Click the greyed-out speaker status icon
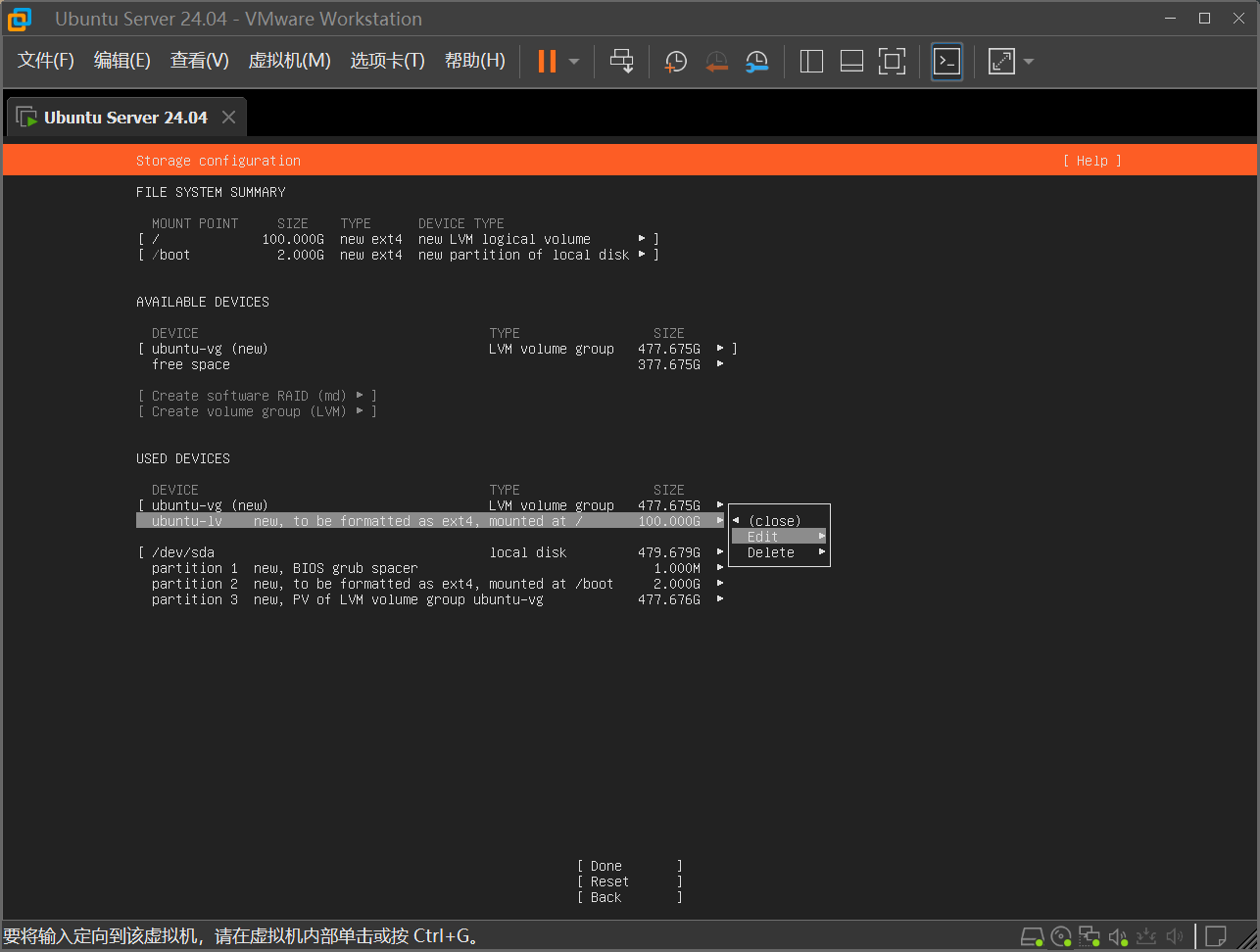 point(1175,937)
